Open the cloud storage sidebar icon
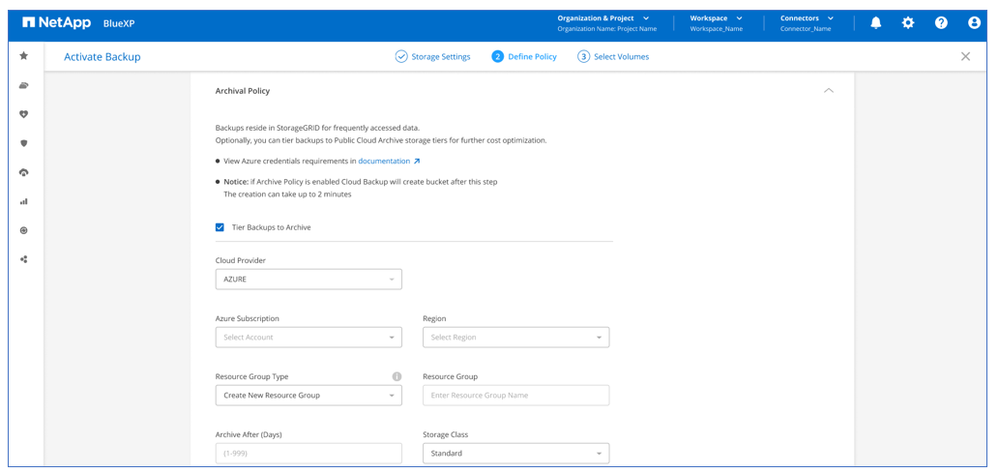 tap(24, 85)
